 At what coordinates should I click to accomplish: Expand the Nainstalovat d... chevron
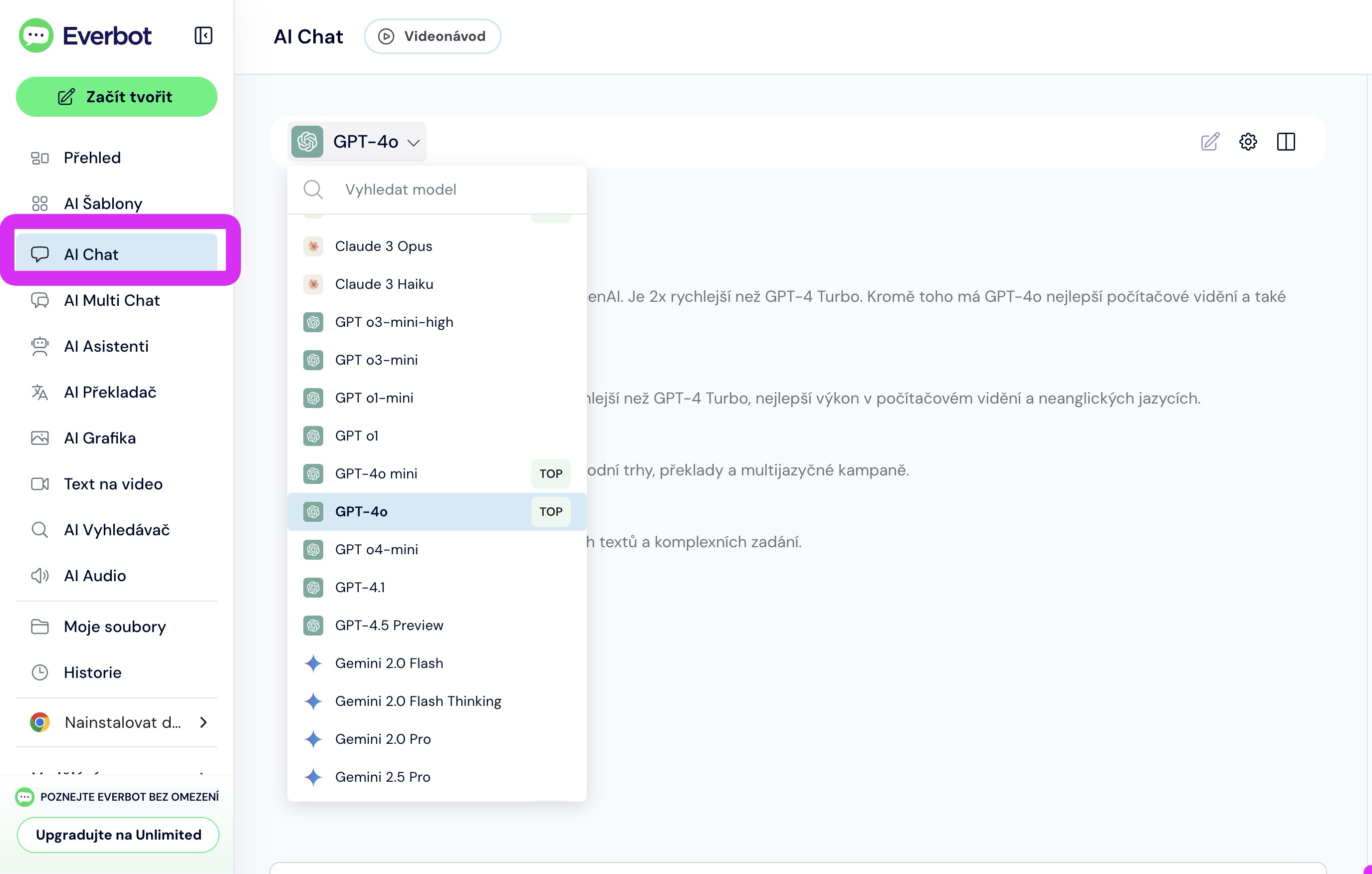click(x=204, y=722)
